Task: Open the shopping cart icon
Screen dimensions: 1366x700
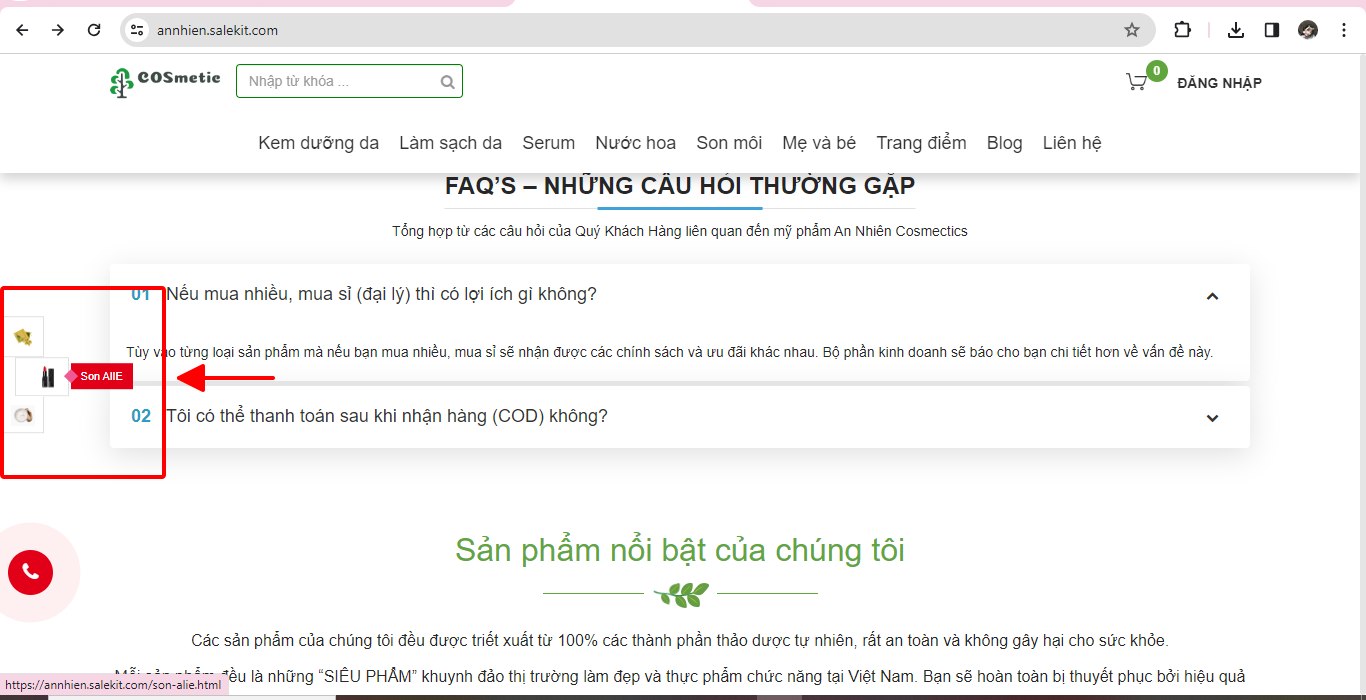Action: pos(1136,82)
